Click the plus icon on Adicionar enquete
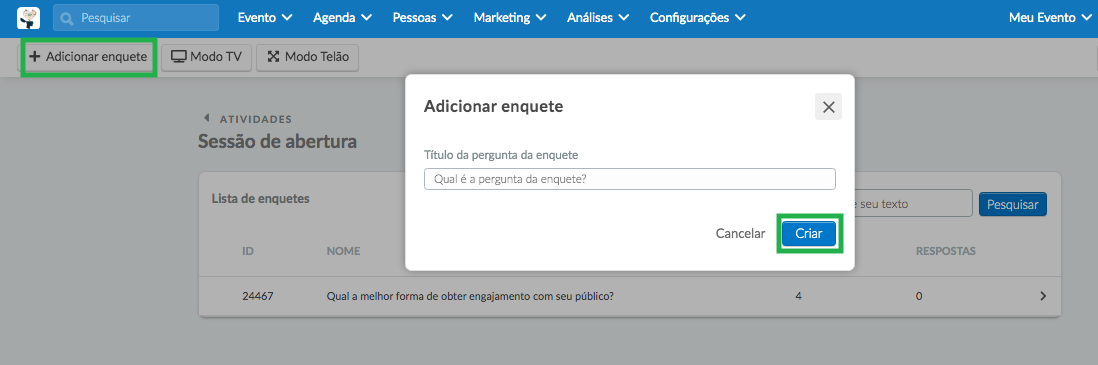Screen dimensions: 1098x365 tap(34, 57)
